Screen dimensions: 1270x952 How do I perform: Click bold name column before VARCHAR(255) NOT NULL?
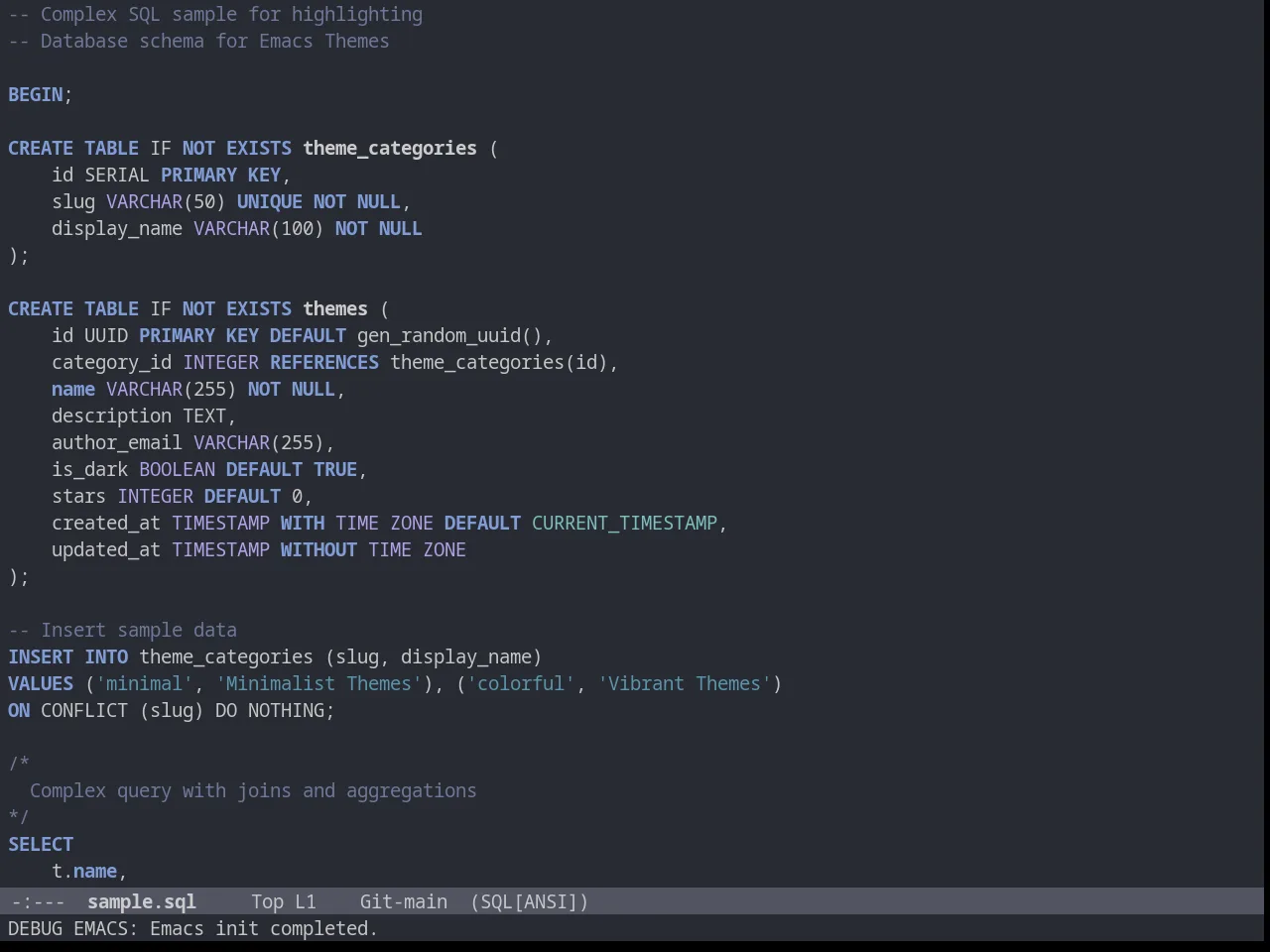[73, 389]
